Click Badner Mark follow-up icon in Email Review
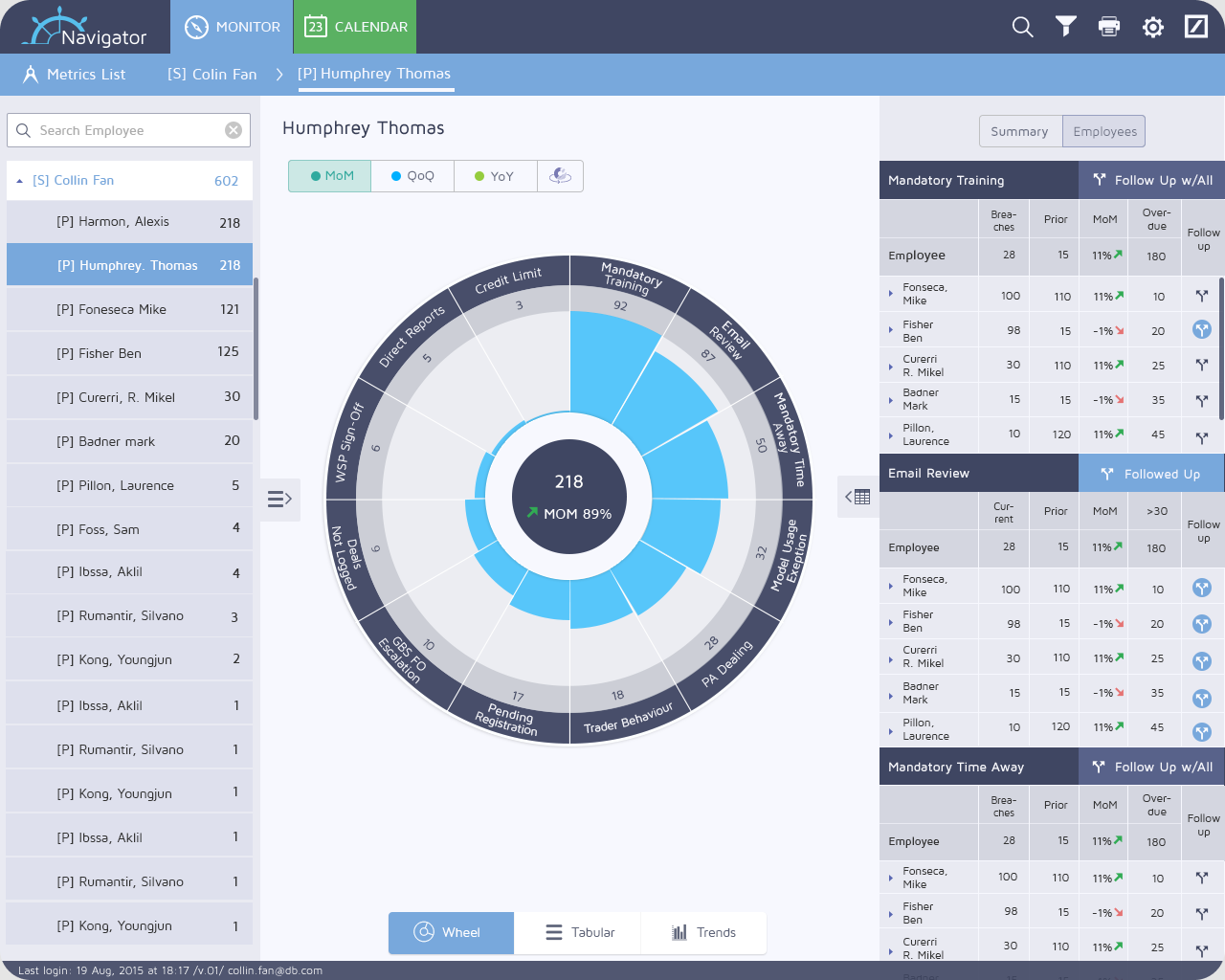 point(1202,699)
